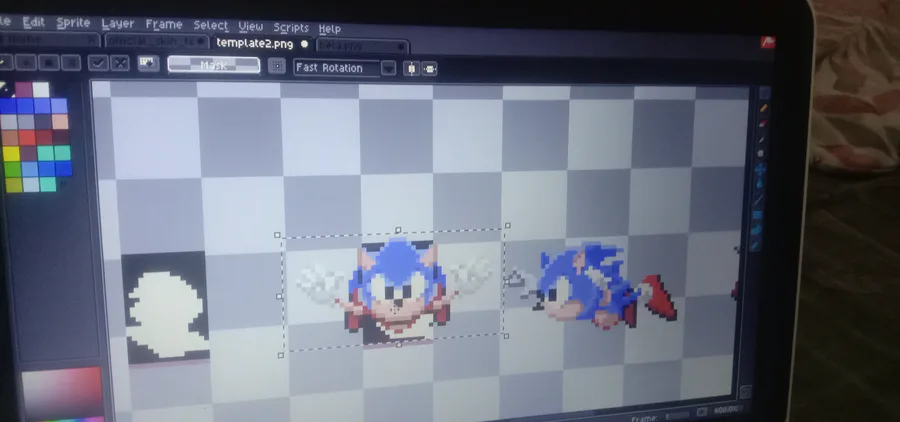The width and height of the screenshot is (900, 422).
Task: Select the Rectangular Marquee tool
Action: point(765,94)
